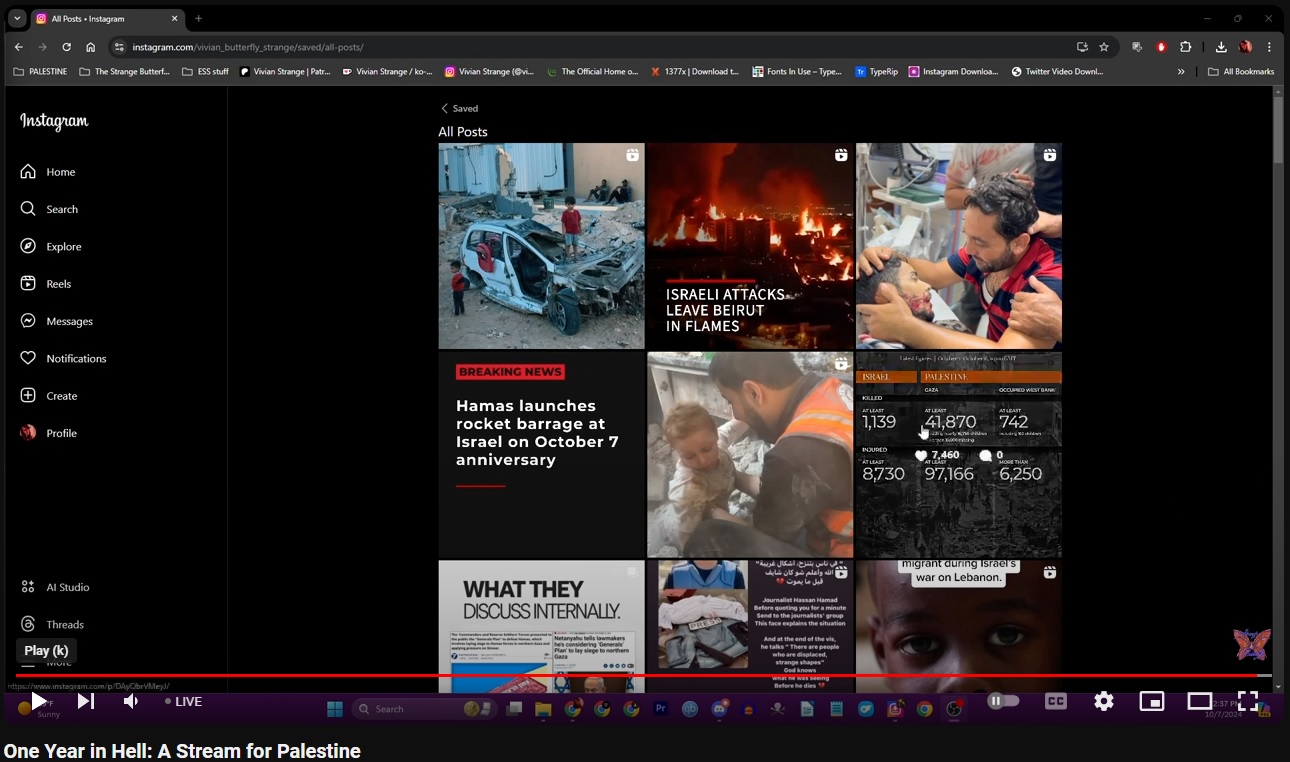
Task: Click Create new post icon
Action: pyautogui.click(x=28, y=396)
